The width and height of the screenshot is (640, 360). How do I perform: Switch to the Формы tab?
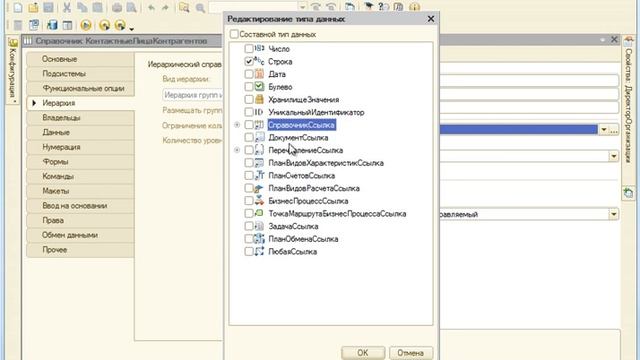click(80, 162)
